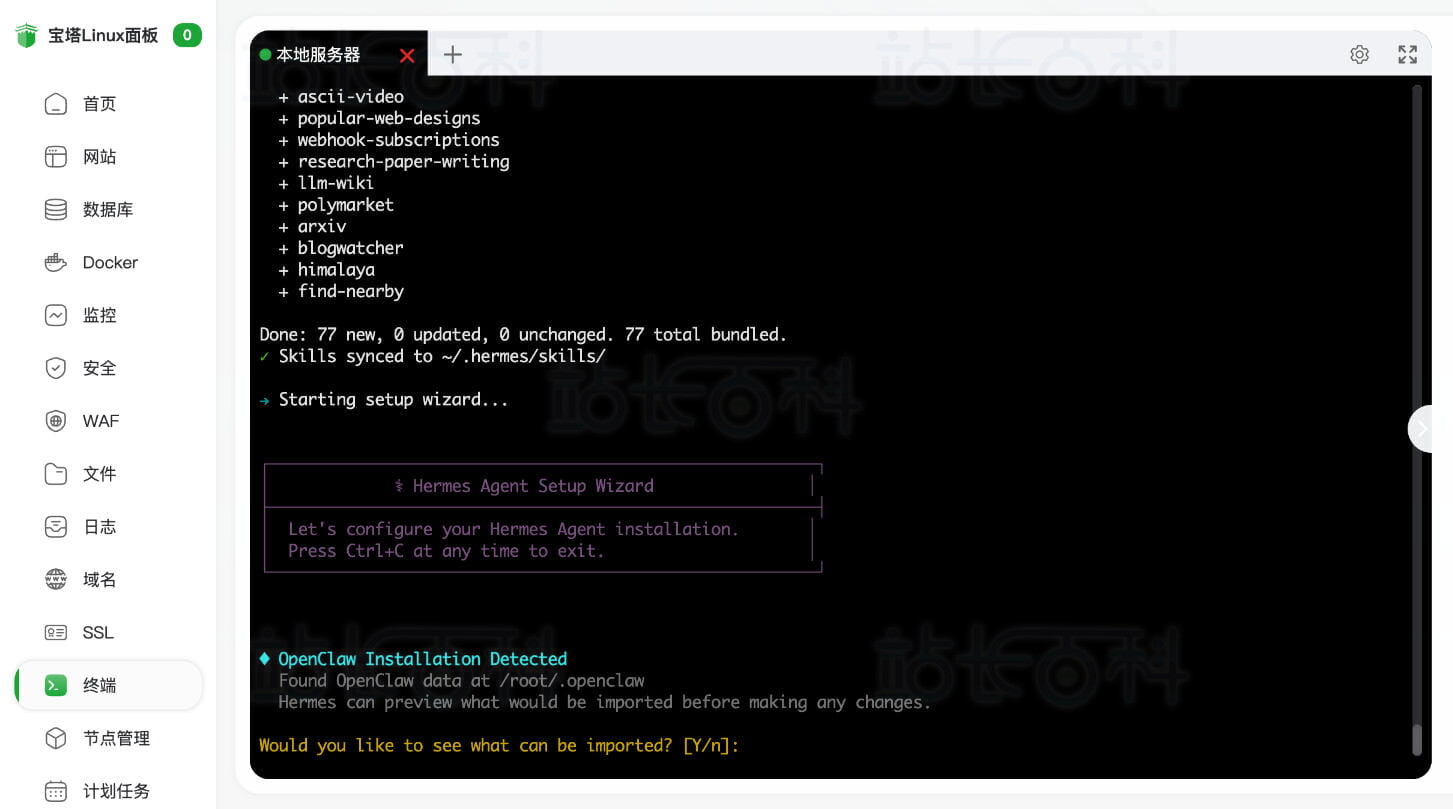This screenshot has width=1453, height=809.
Task: Click the green notification count badge
Action: click(187, 36)
